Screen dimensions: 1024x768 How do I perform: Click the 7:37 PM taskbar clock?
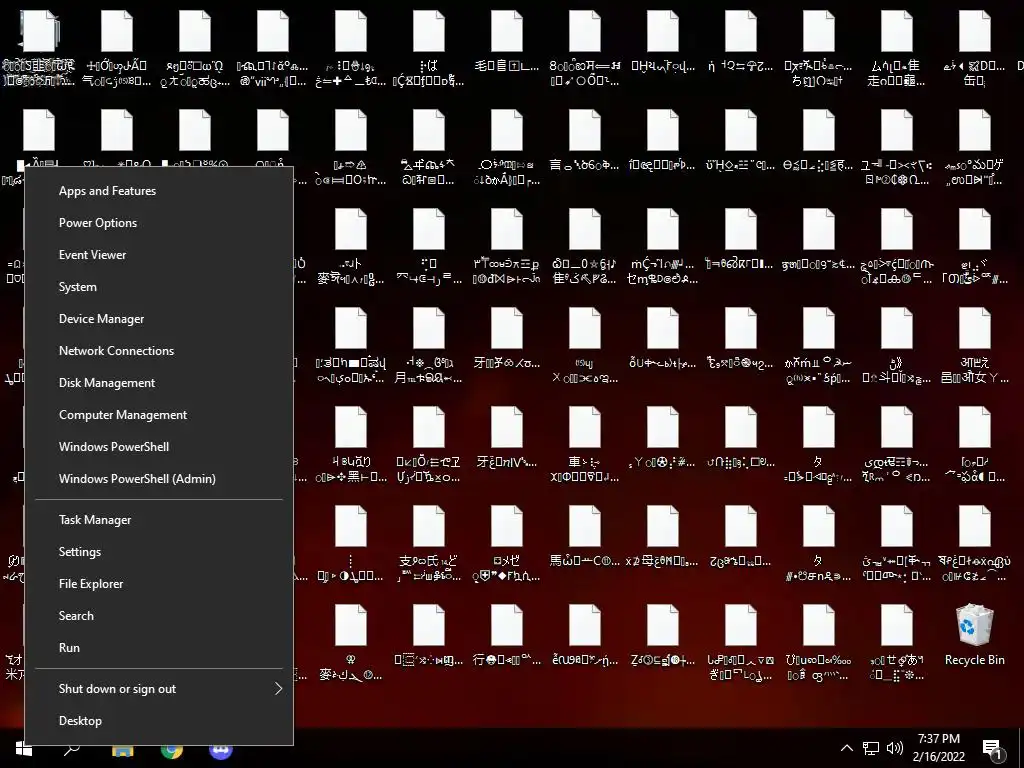click(x=938, y=748)
